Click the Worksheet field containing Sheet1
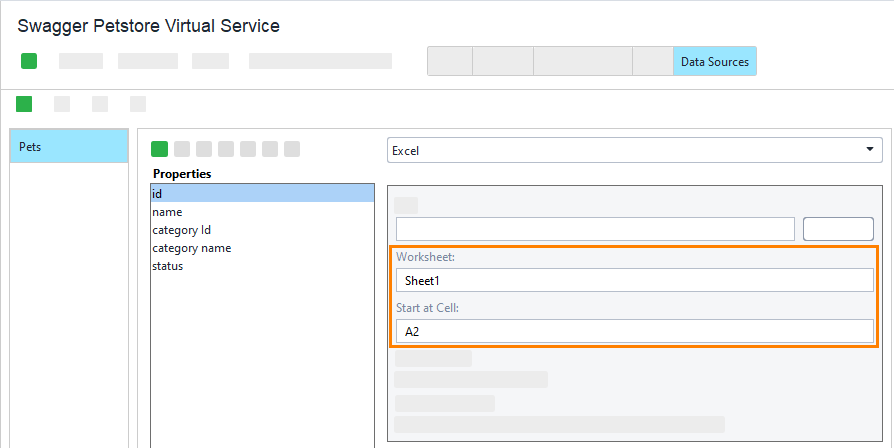This screenshot has width=894, height=448. pyautogui.click(x=635, y=280)
